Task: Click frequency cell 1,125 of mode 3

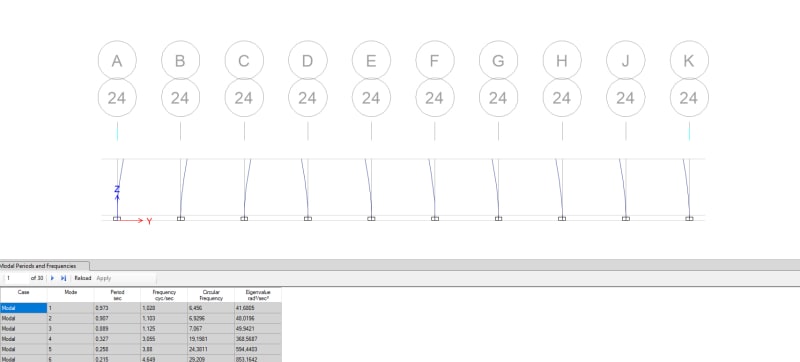Action: coord(164,328)
